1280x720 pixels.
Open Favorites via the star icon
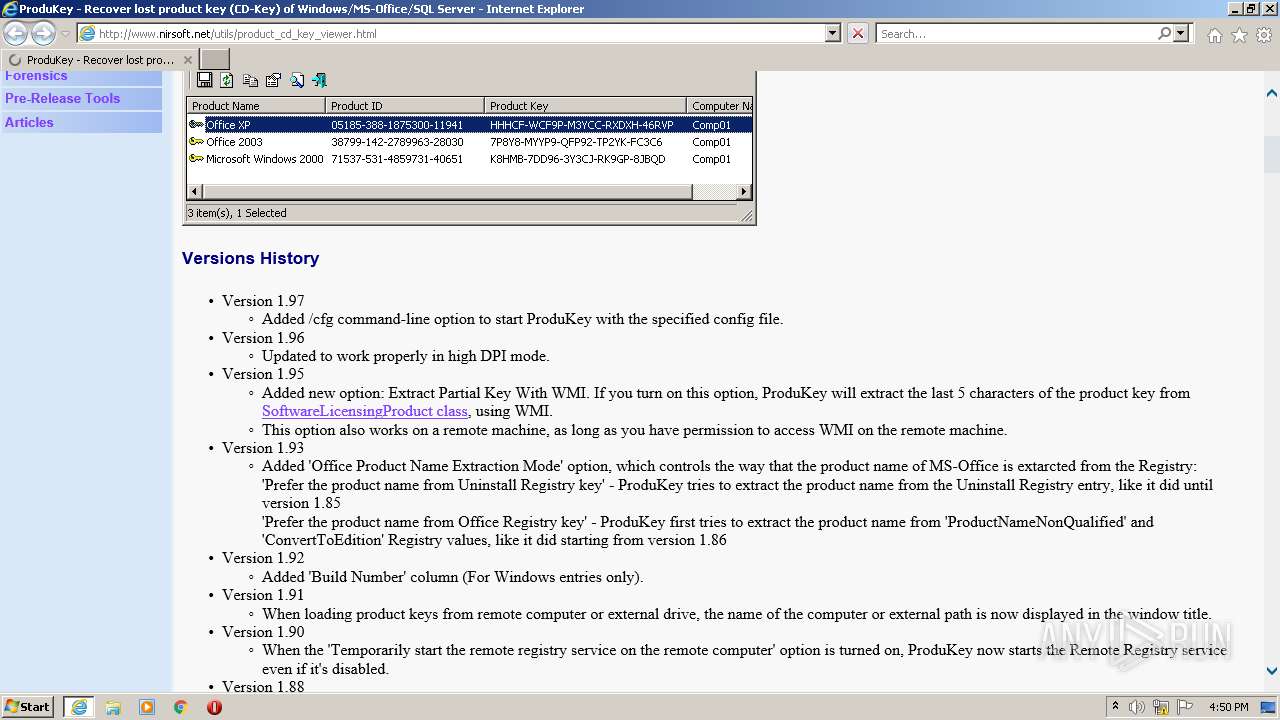pyautogui.click(x=1239, y=35)
